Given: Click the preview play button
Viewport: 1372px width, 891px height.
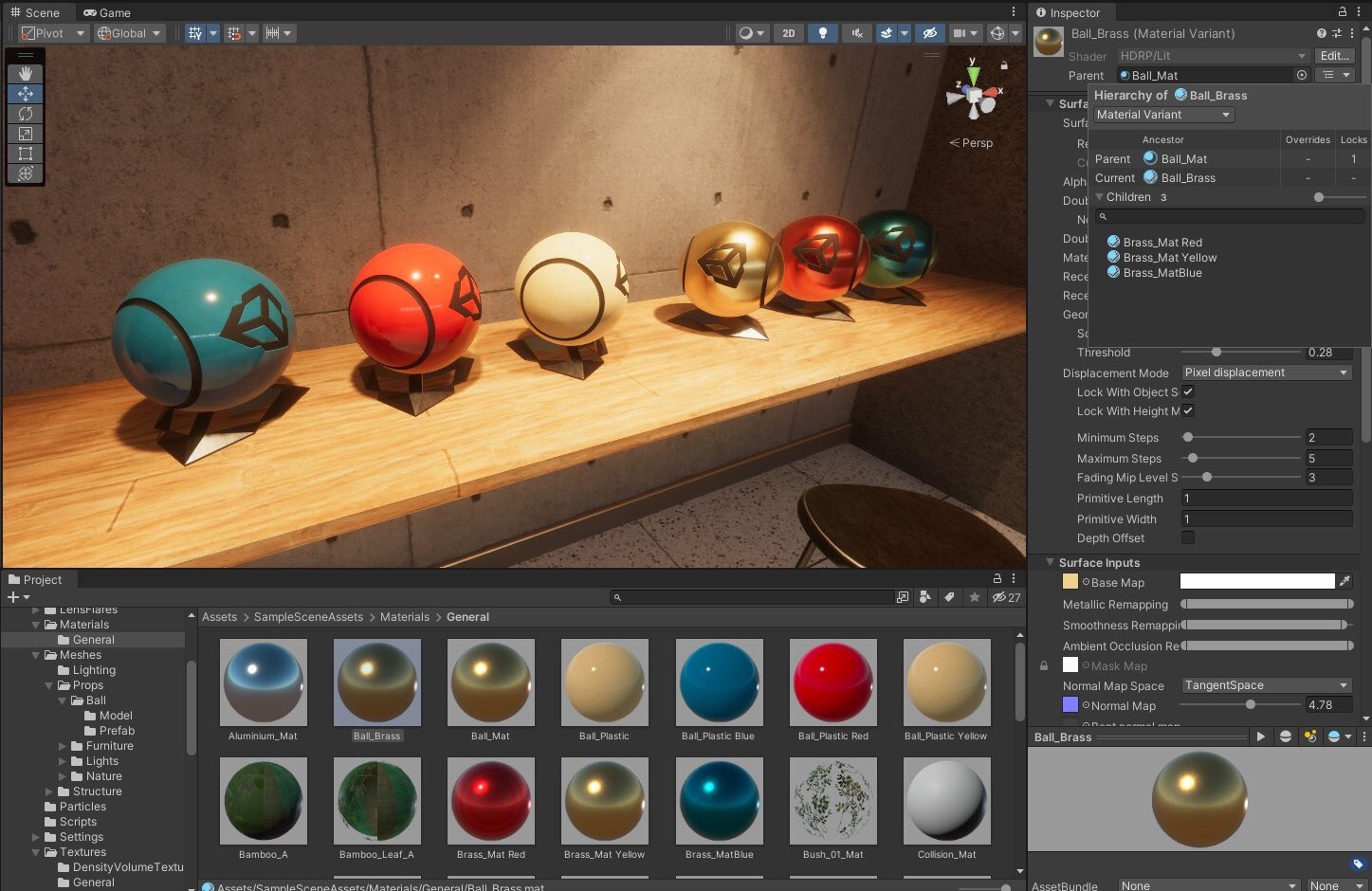Looking at the screenshot, I should [1260, 736].
